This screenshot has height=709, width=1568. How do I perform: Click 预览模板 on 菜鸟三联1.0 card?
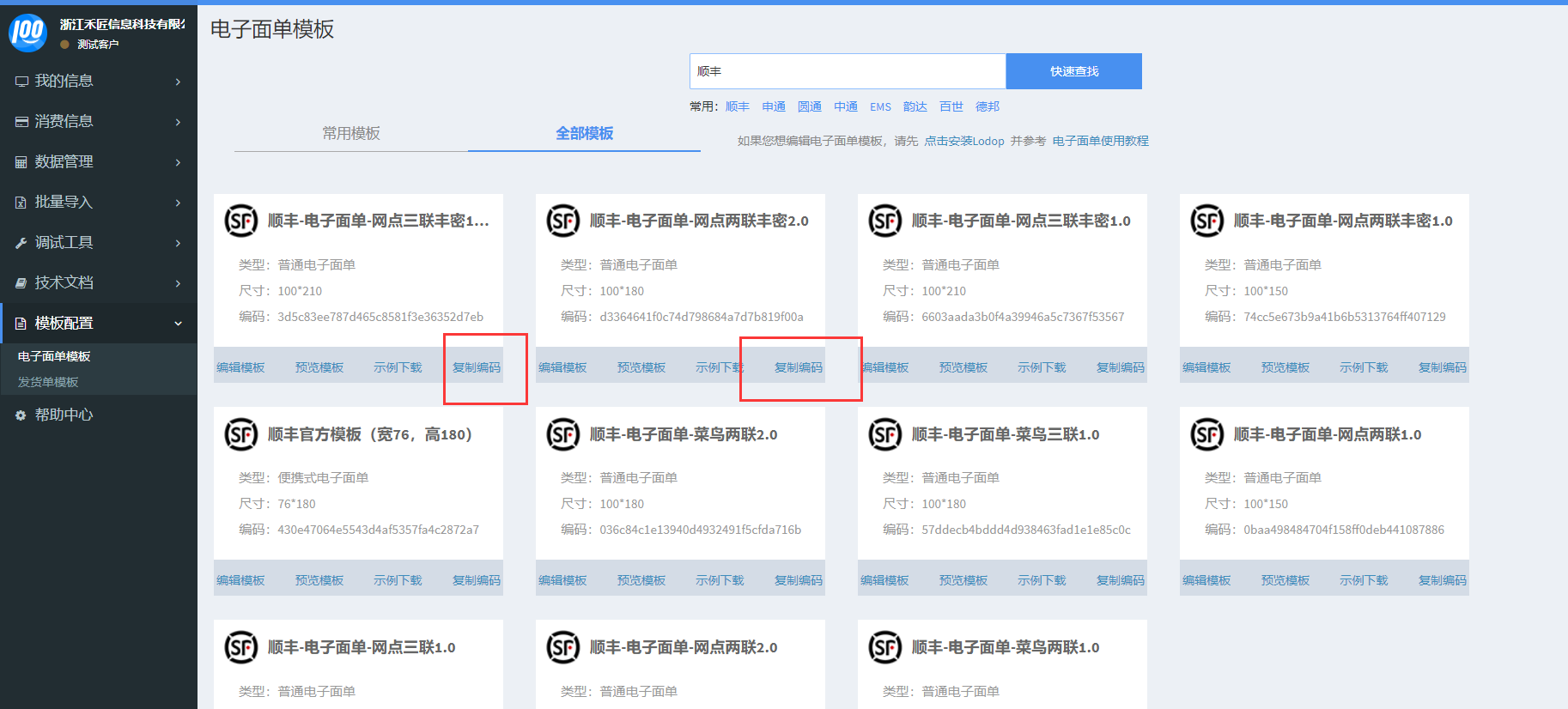(963, 580)
